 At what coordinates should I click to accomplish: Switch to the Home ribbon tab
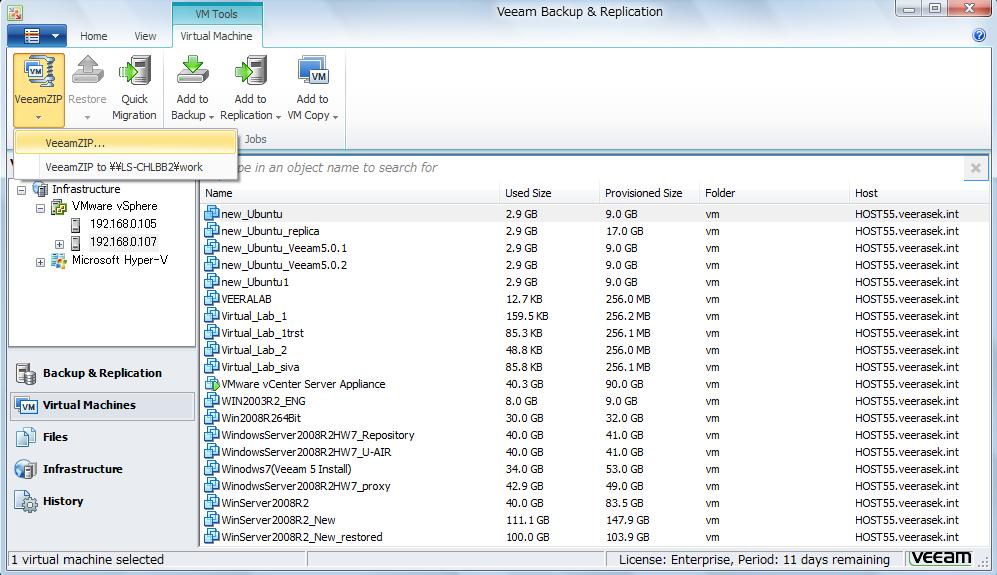tap(93, 36)
